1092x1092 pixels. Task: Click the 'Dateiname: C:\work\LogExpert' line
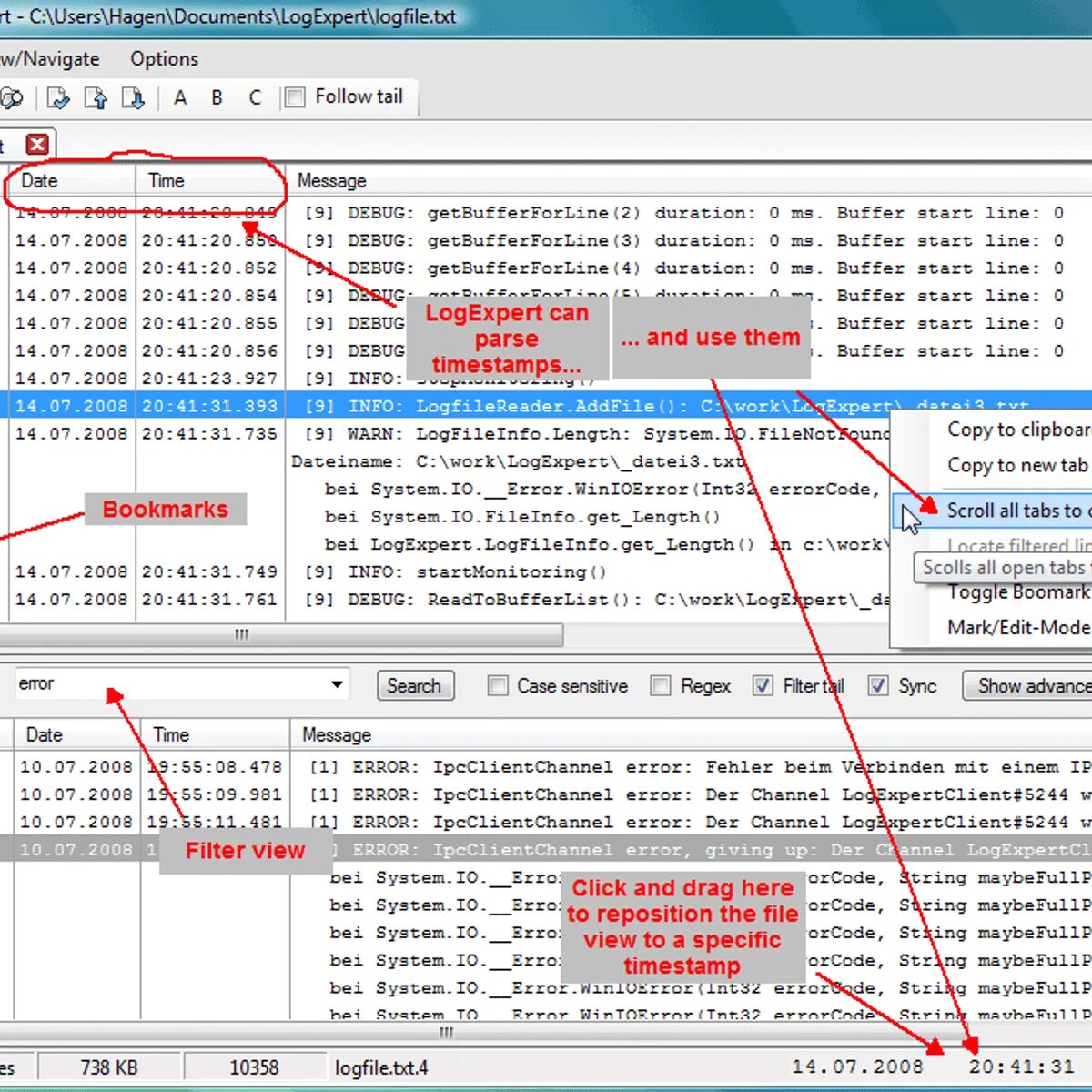tap(518, 461)
